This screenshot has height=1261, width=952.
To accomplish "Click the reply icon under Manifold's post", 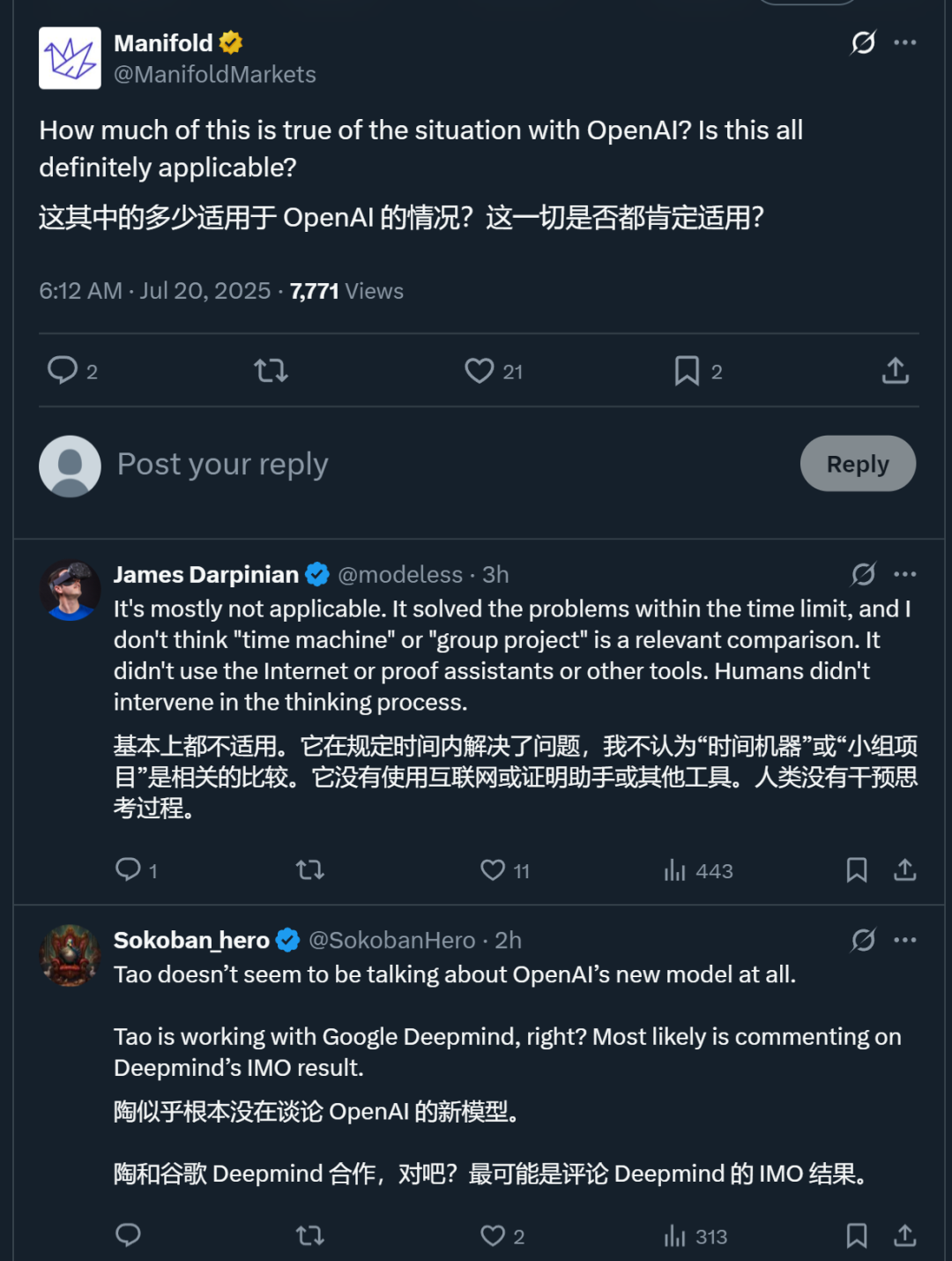I will (x=63, y=370).
